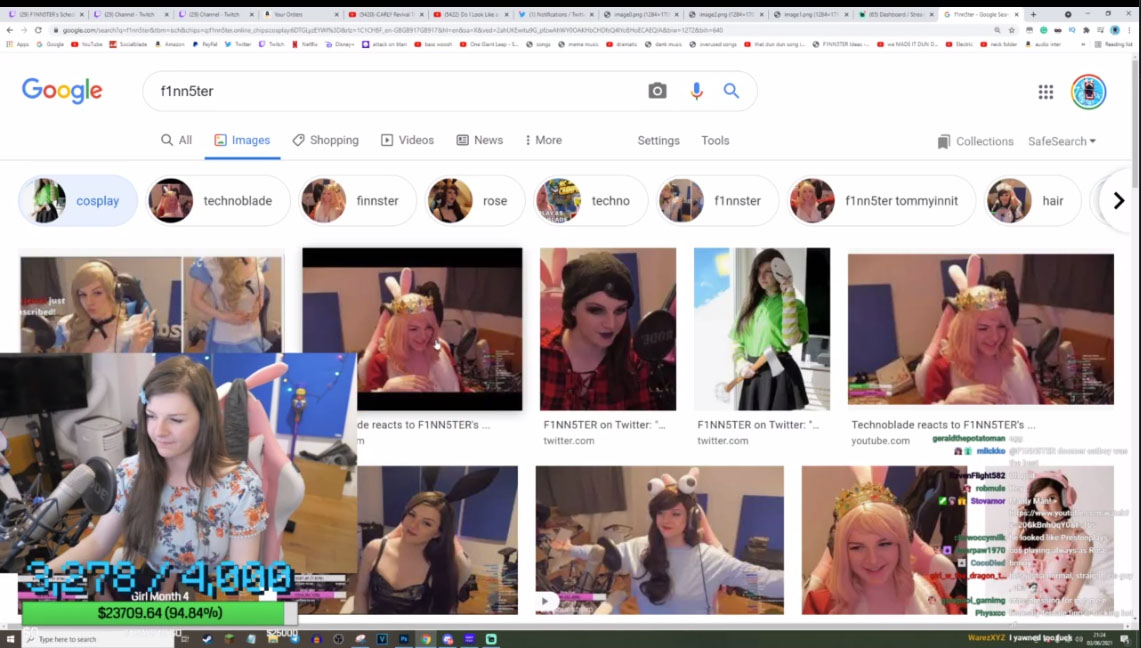Open the Chrome extensions puzzle icon
The image size is (1141, 648).
pos(1086,30)
